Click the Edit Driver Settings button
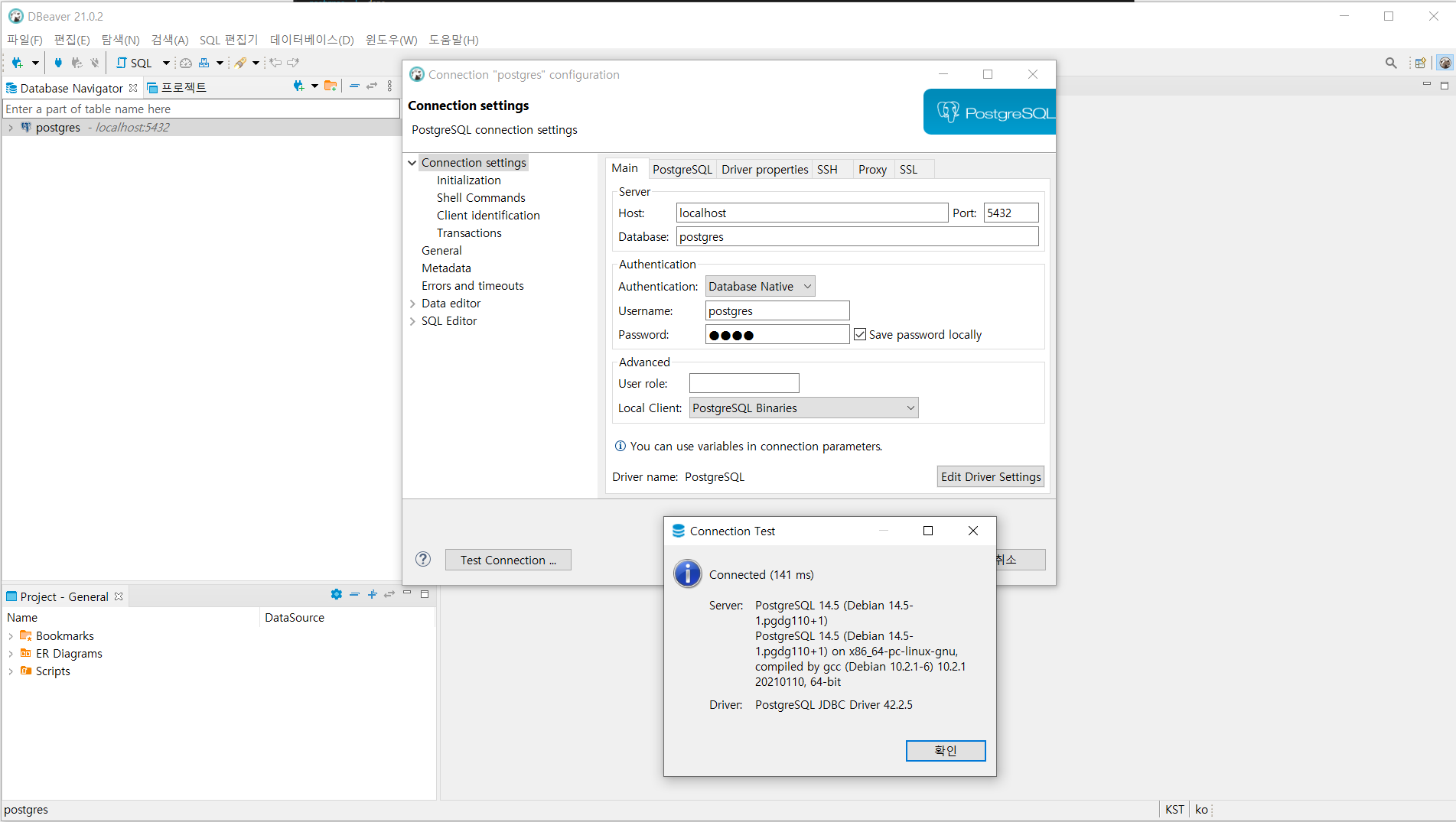 pos(990,476)
